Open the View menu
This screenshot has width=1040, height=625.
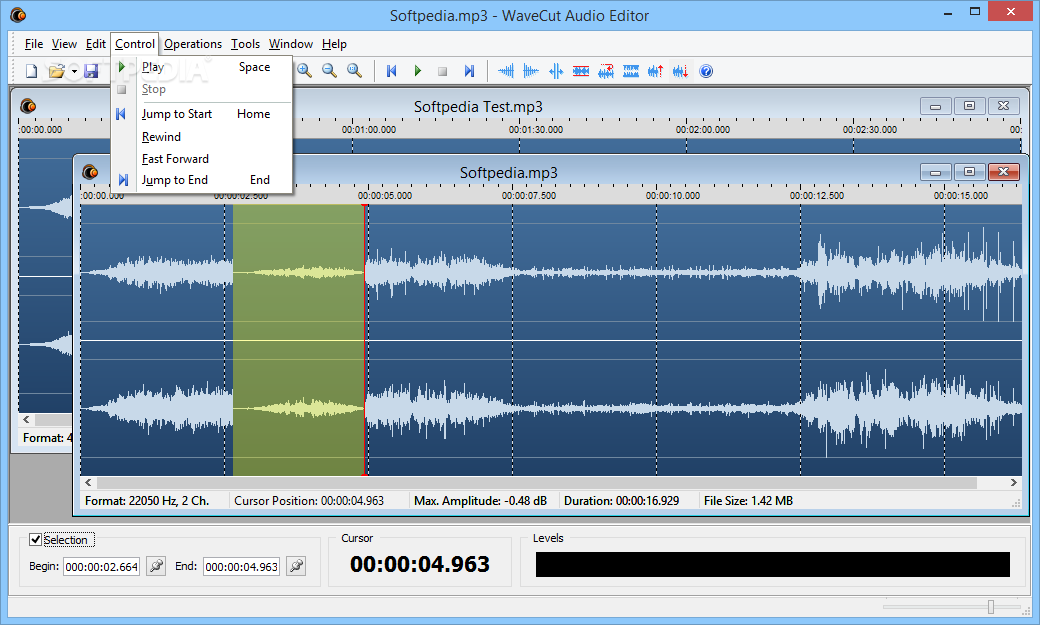(x=64, y=44)
